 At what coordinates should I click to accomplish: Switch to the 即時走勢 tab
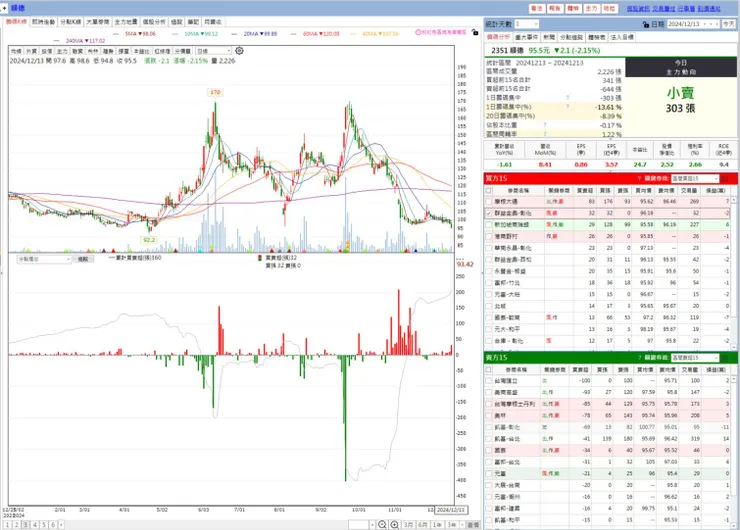pyautogui.click(x=43, y=22)
